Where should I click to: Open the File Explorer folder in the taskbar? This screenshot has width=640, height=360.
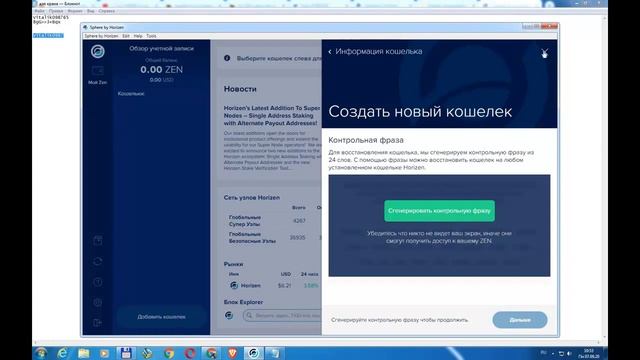point(84,353)
